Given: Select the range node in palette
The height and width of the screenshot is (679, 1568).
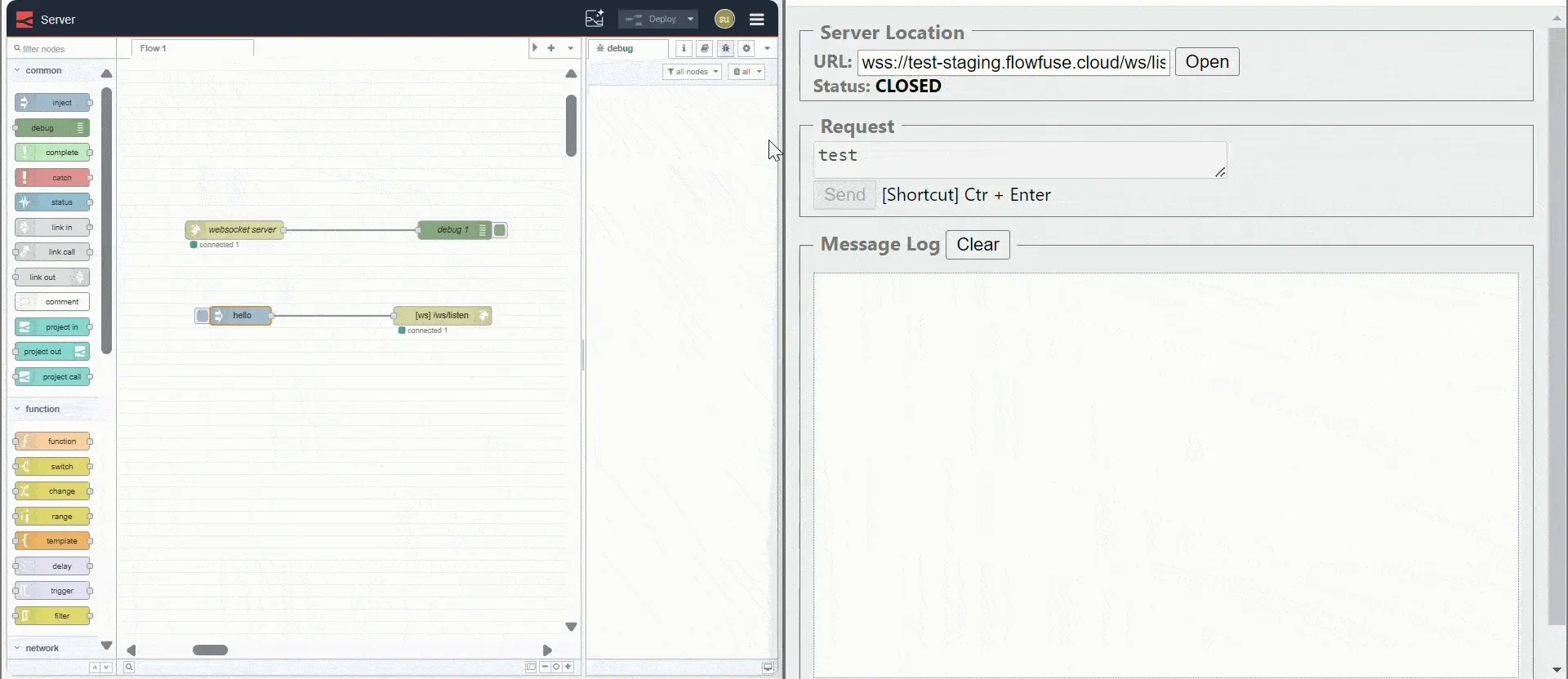Looking at the screenshot, I should (x=52, y=517).
